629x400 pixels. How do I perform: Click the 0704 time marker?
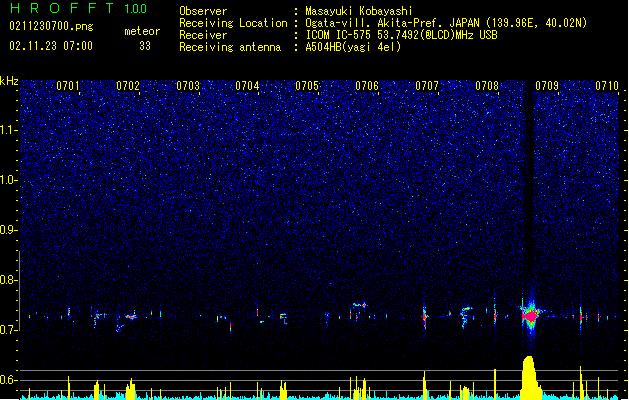247,86
